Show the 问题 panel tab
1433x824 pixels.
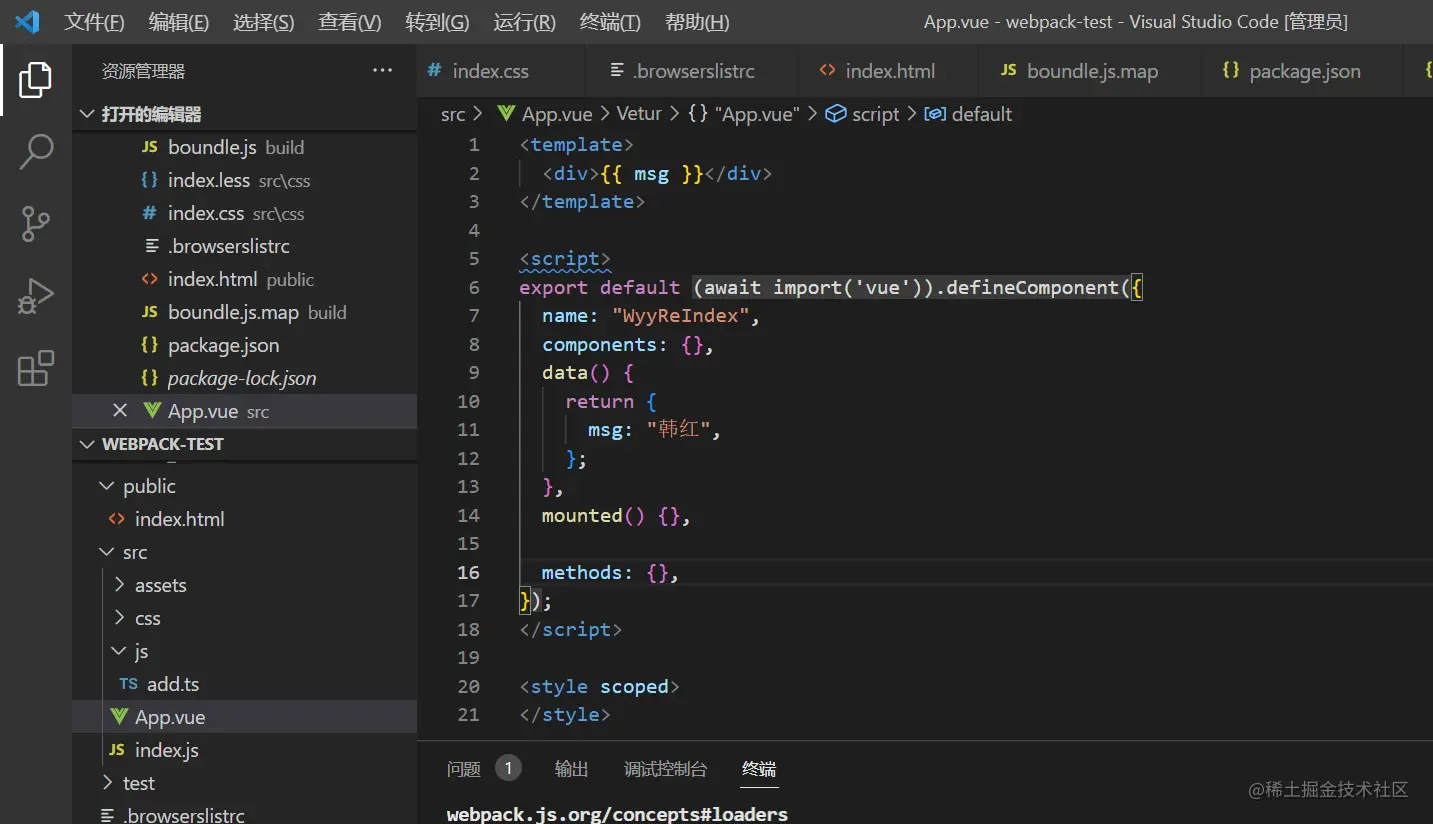(464, 769)
